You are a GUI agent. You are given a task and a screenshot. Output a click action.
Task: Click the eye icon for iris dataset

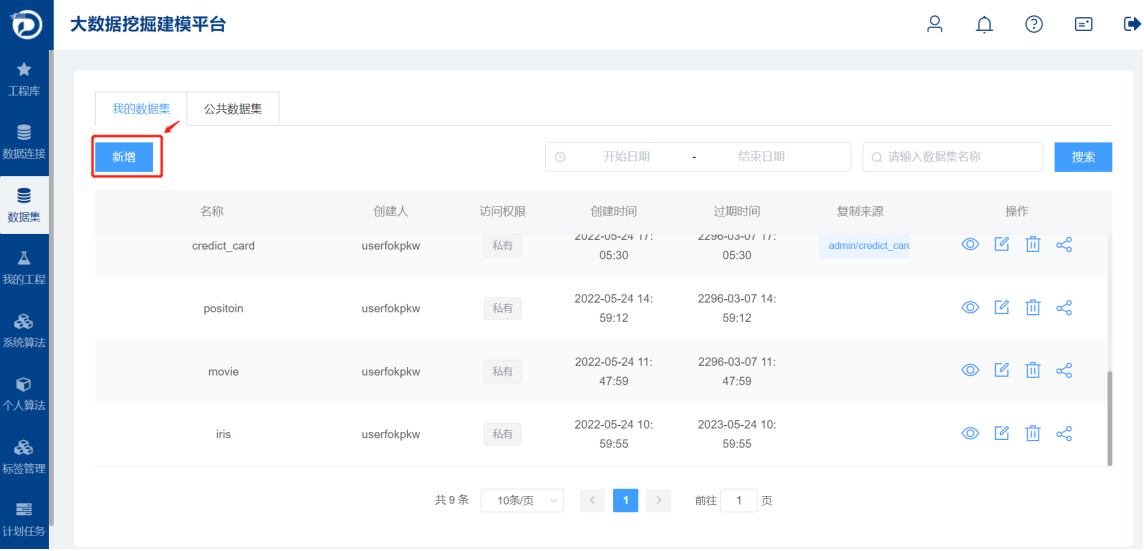click(970, 434)
